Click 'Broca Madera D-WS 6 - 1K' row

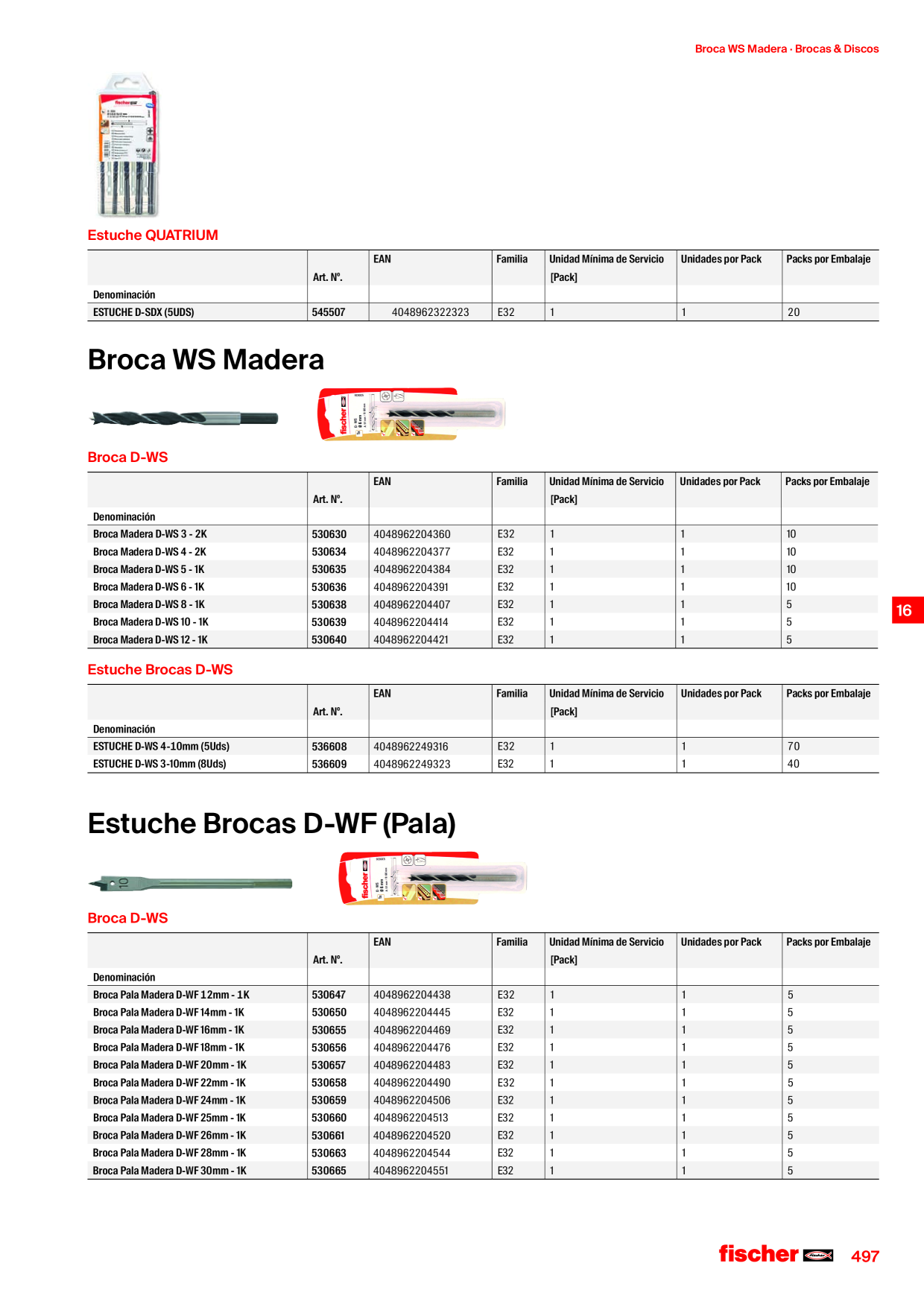(x=482, y=587)
